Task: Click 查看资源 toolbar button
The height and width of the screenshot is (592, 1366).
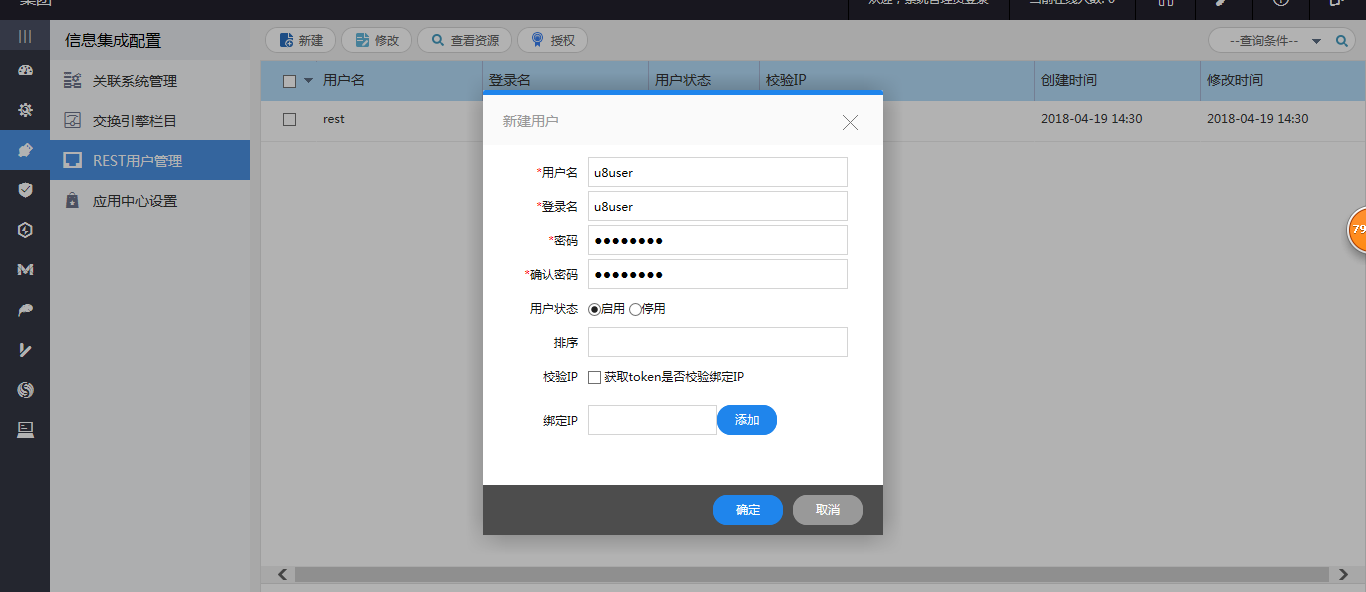Action: [465, 40]
